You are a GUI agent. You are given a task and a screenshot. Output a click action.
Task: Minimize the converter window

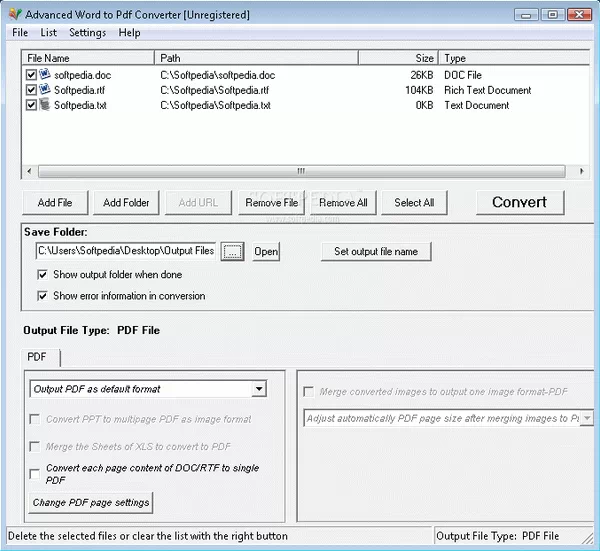pos(526,15)
